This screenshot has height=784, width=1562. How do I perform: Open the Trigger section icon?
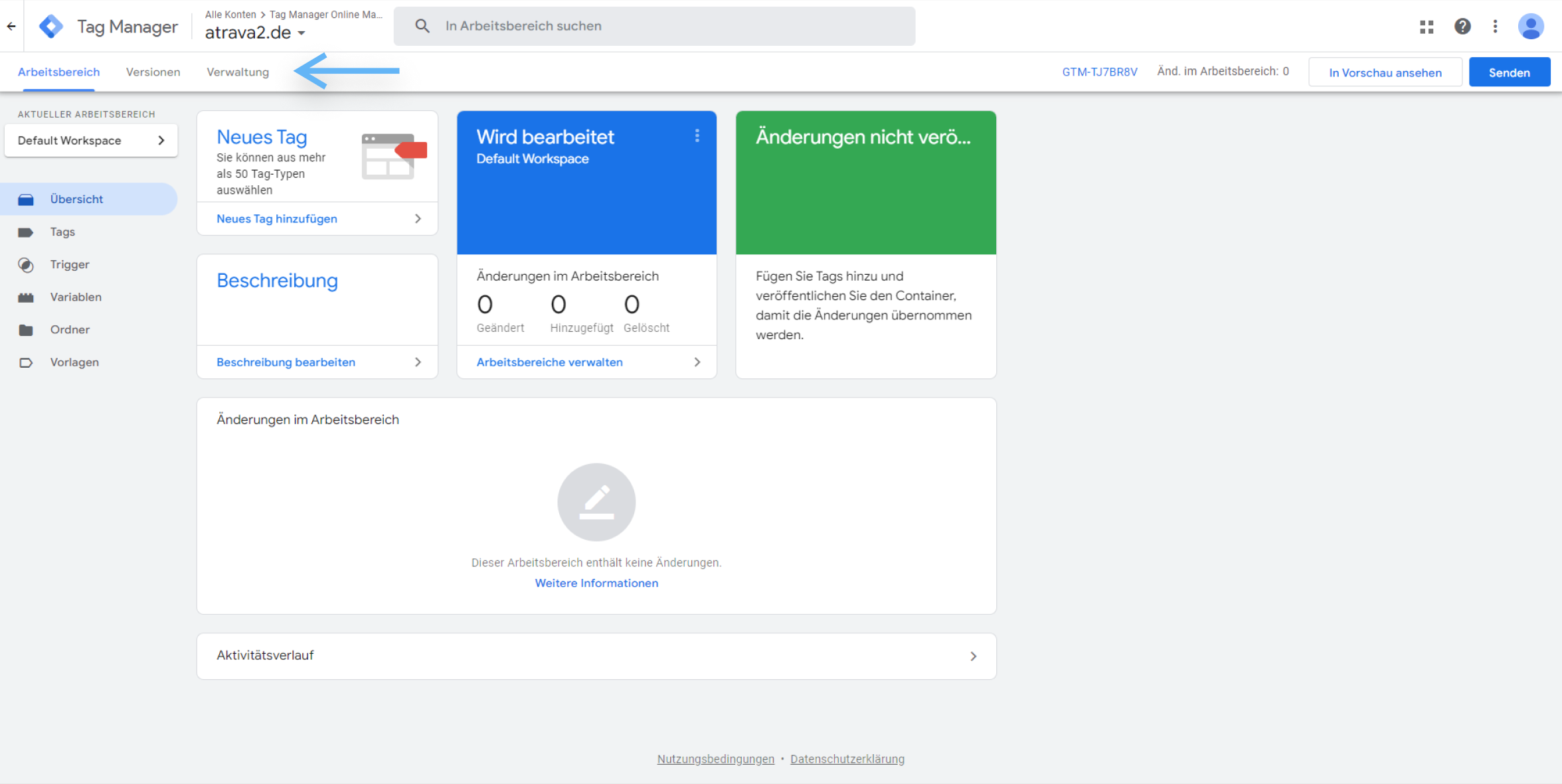27,264
